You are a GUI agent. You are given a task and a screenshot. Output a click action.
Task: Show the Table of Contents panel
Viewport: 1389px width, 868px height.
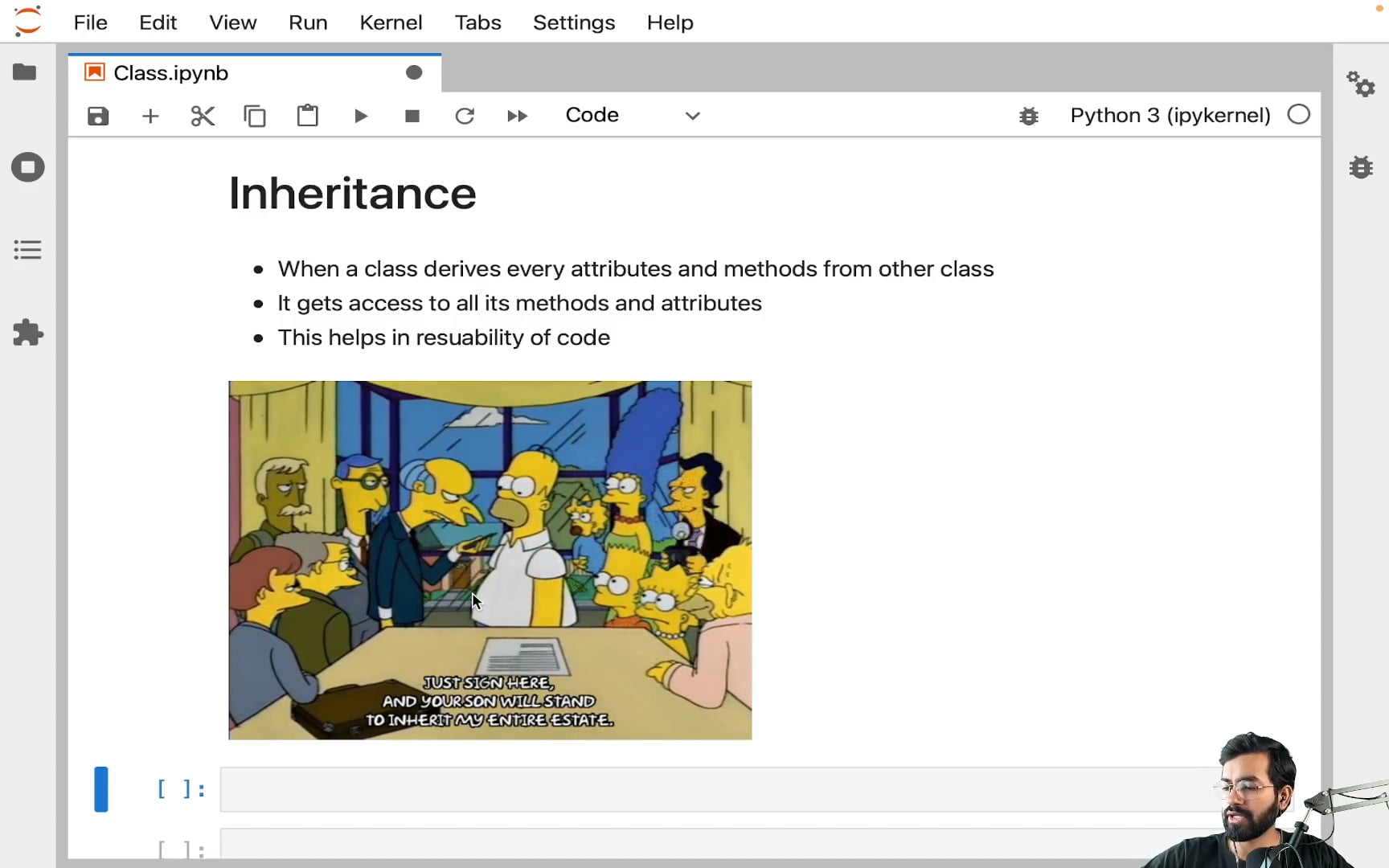pyautogui.click(x=27, y=250)
